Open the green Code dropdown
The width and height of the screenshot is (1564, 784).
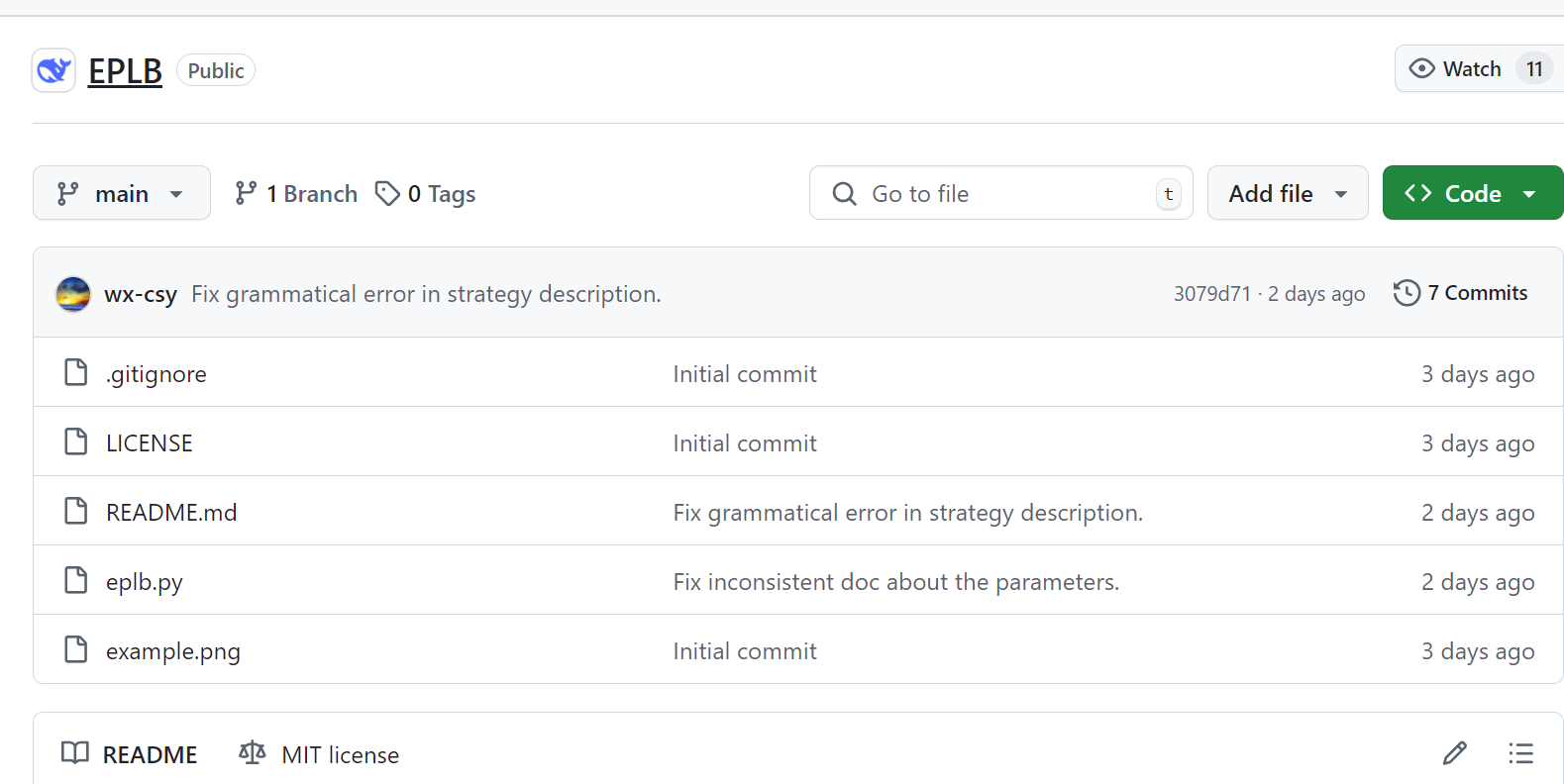tap(1473, 193)
